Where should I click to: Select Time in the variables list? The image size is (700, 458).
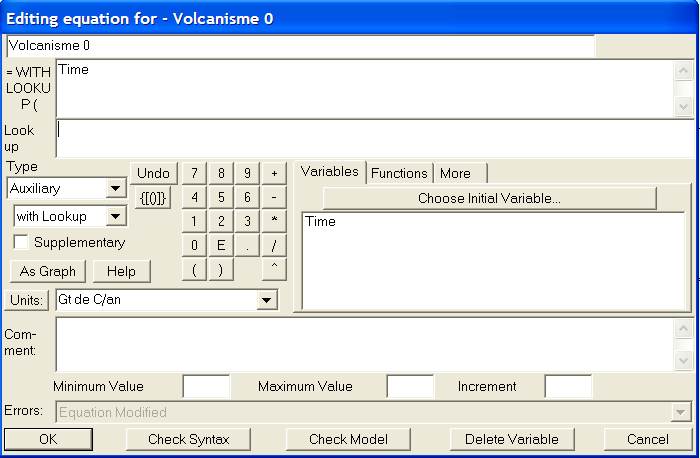tap(321, 222)
